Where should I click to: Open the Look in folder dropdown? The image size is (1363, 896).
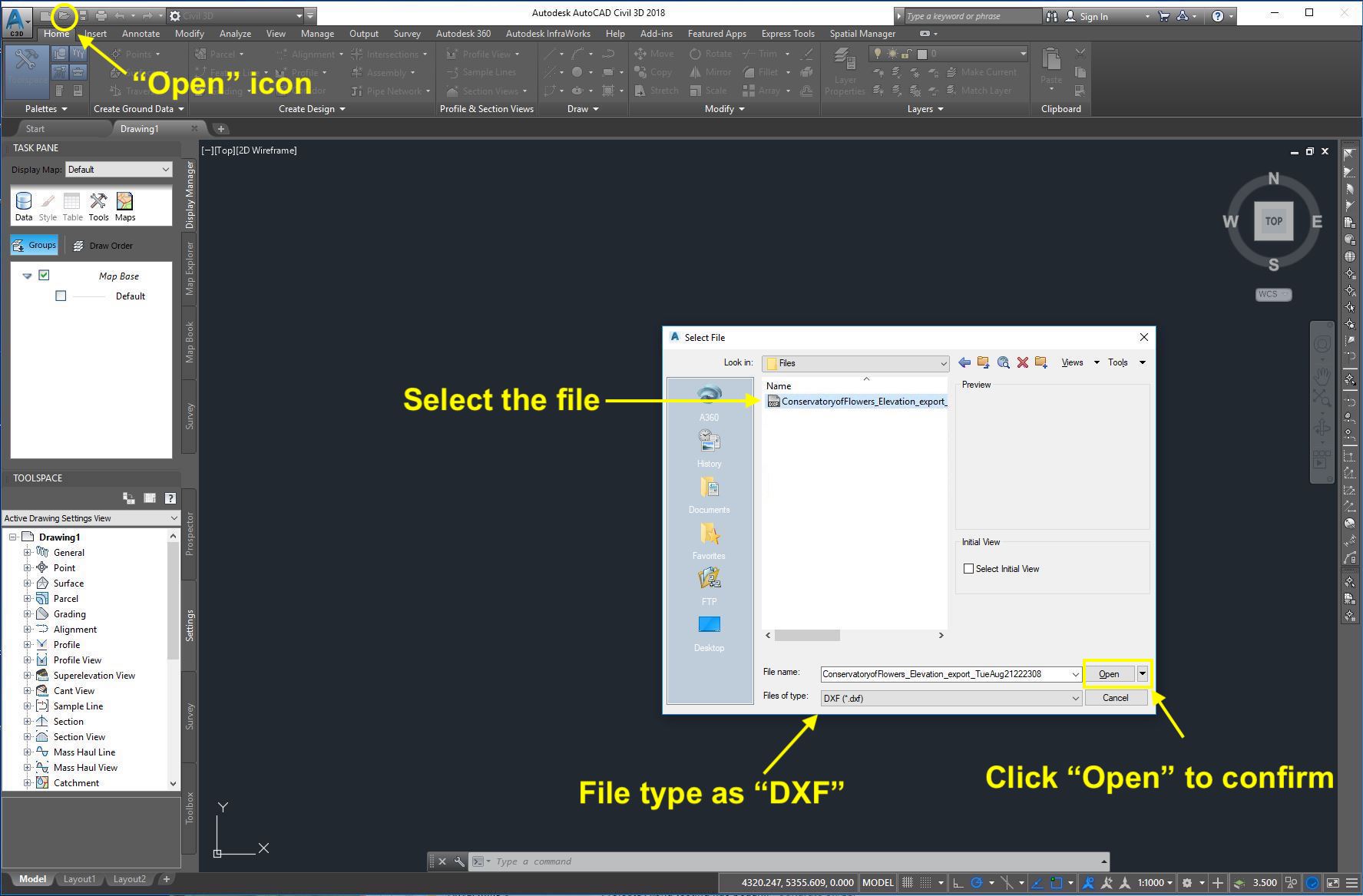point(944,363)
